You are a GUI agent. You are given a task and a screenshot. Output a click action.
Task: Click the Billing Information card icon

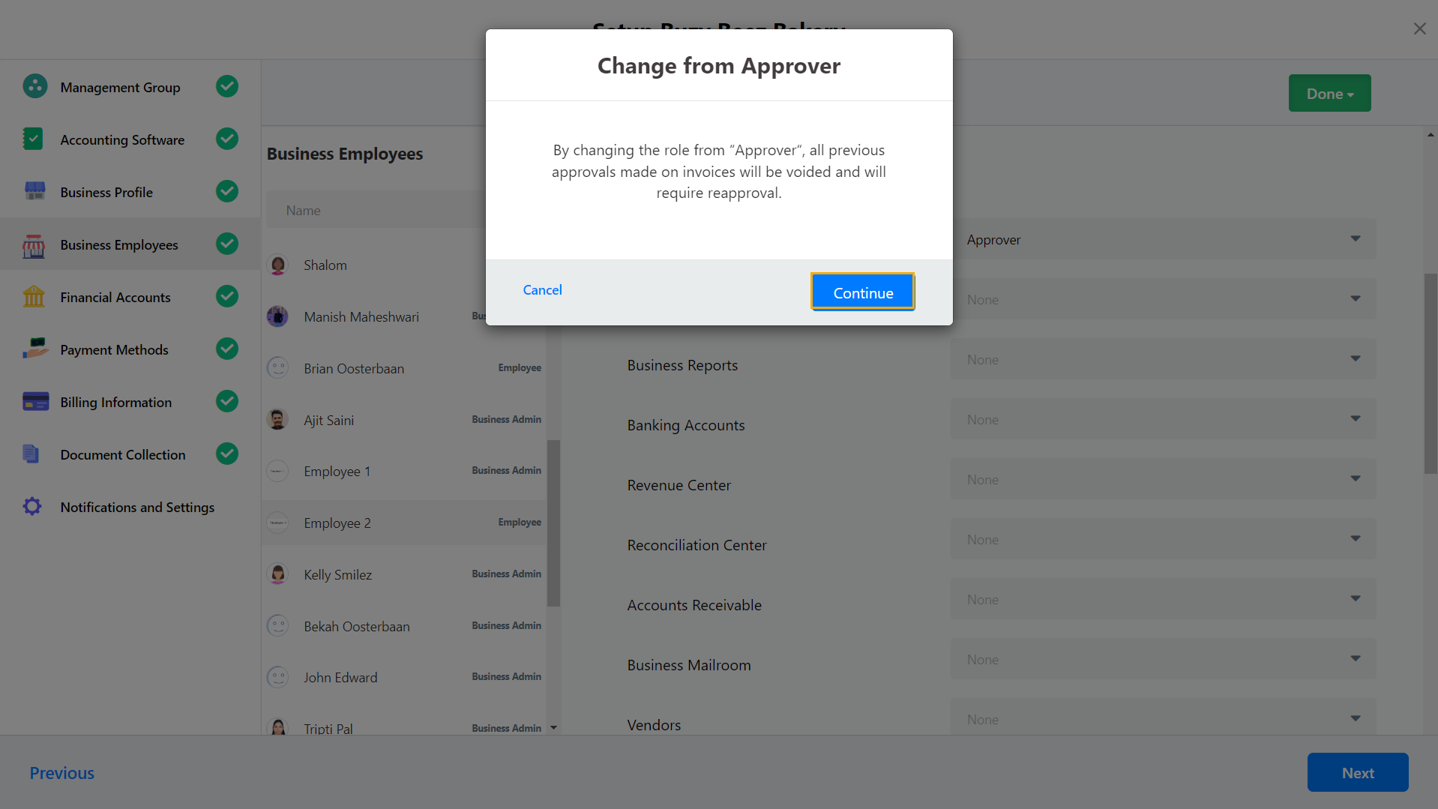point(35,401)
